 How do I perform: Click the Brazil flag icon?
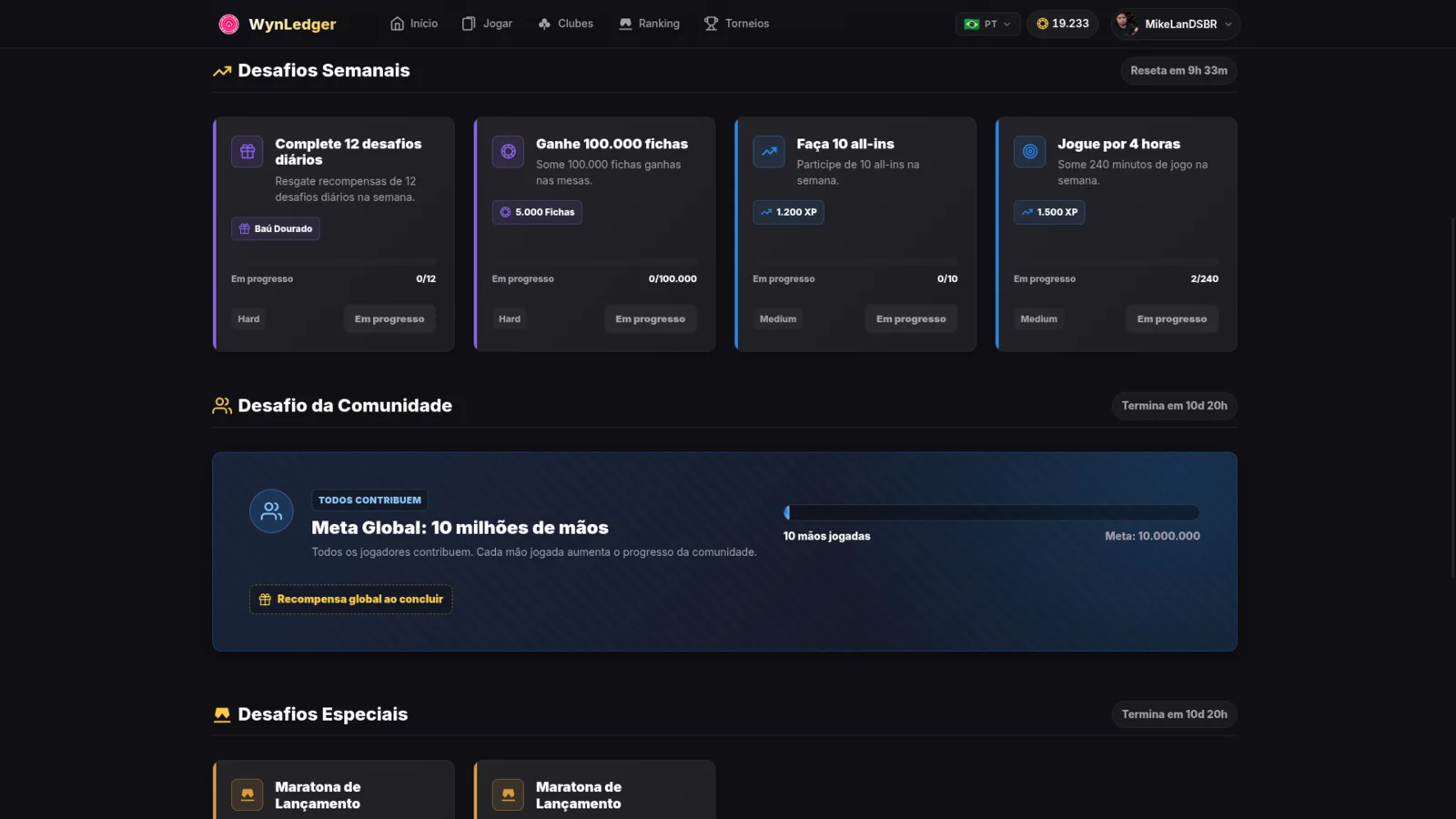coord(972,25)
